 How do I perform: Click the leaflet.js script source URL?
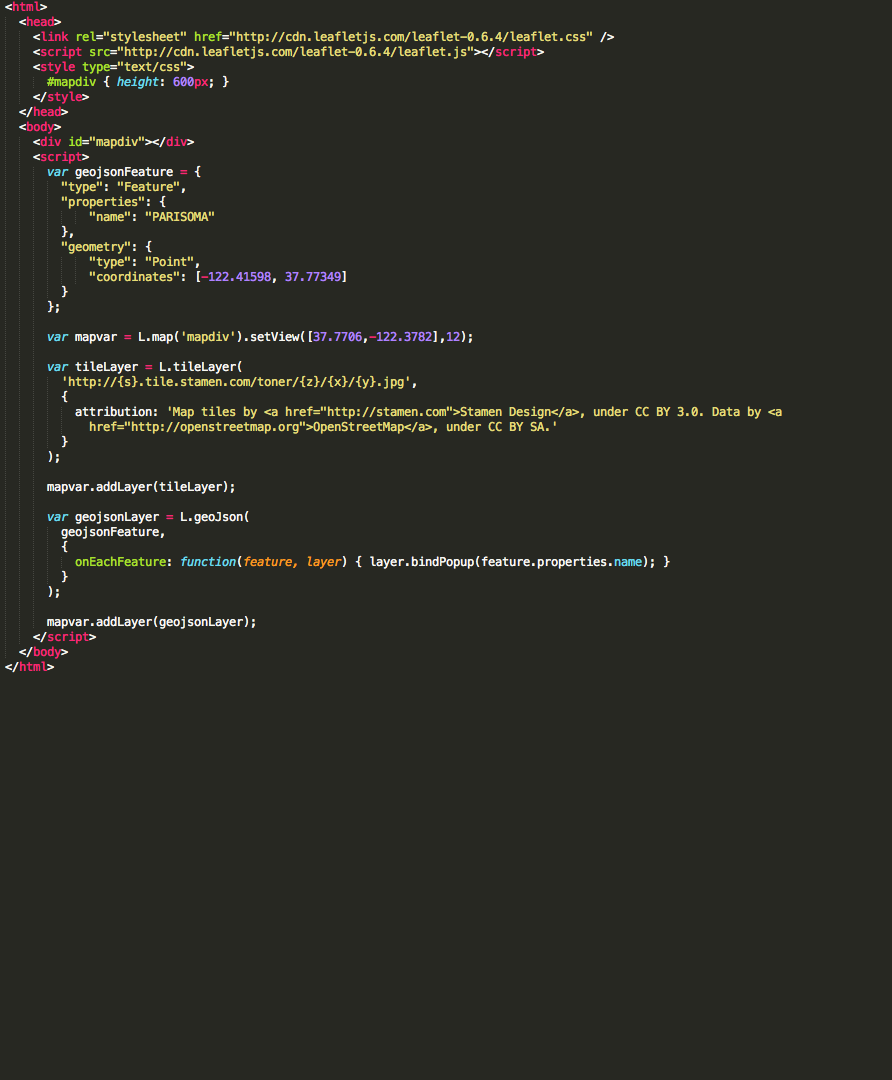(x=297, y=52)
